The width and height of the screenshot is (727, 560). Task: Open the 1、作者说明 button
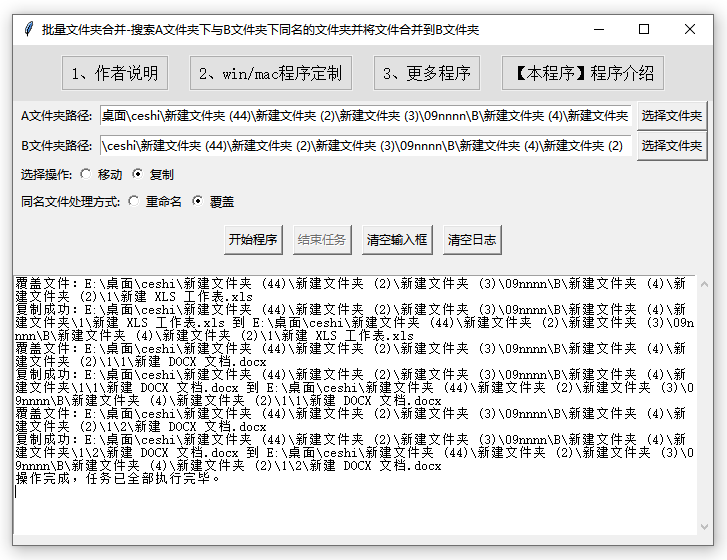[115, 73]
